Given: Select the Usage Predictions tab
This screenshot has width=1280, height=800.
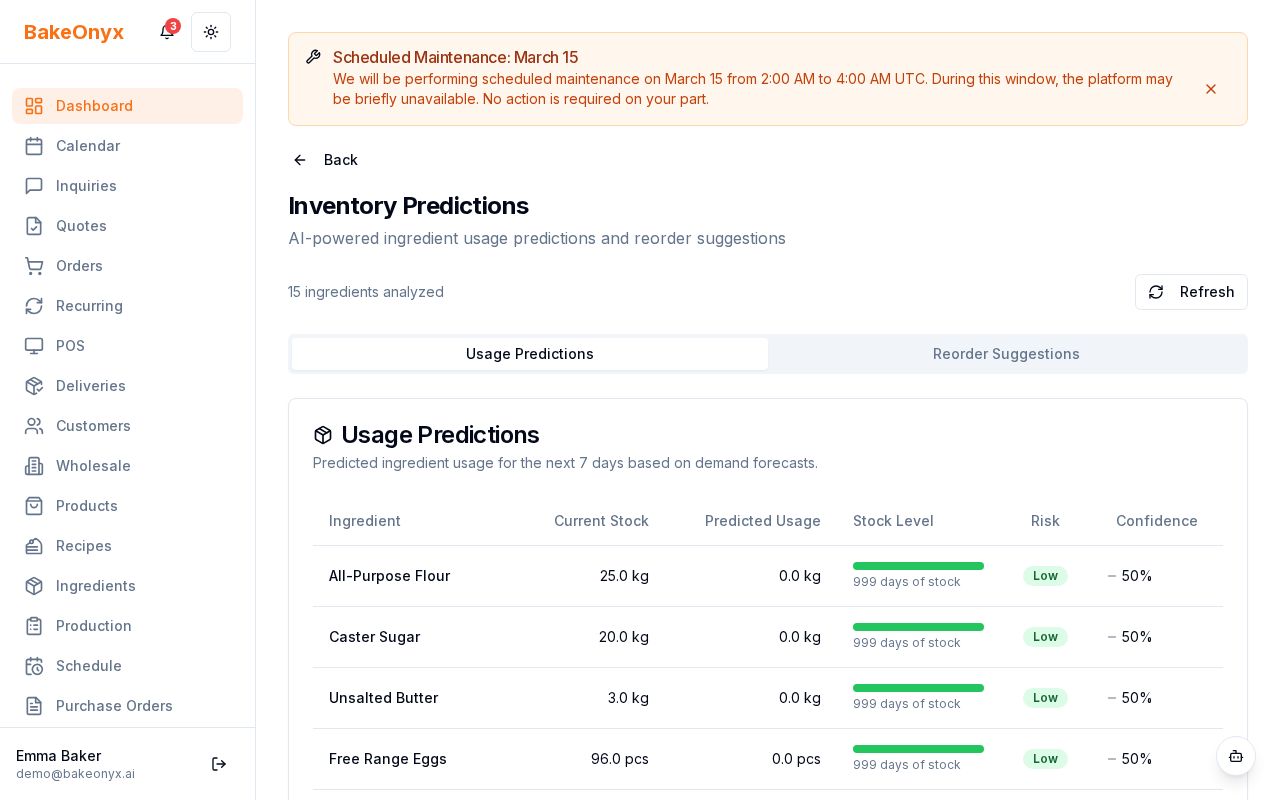Looking at the screenshot, I should point(529,354).
